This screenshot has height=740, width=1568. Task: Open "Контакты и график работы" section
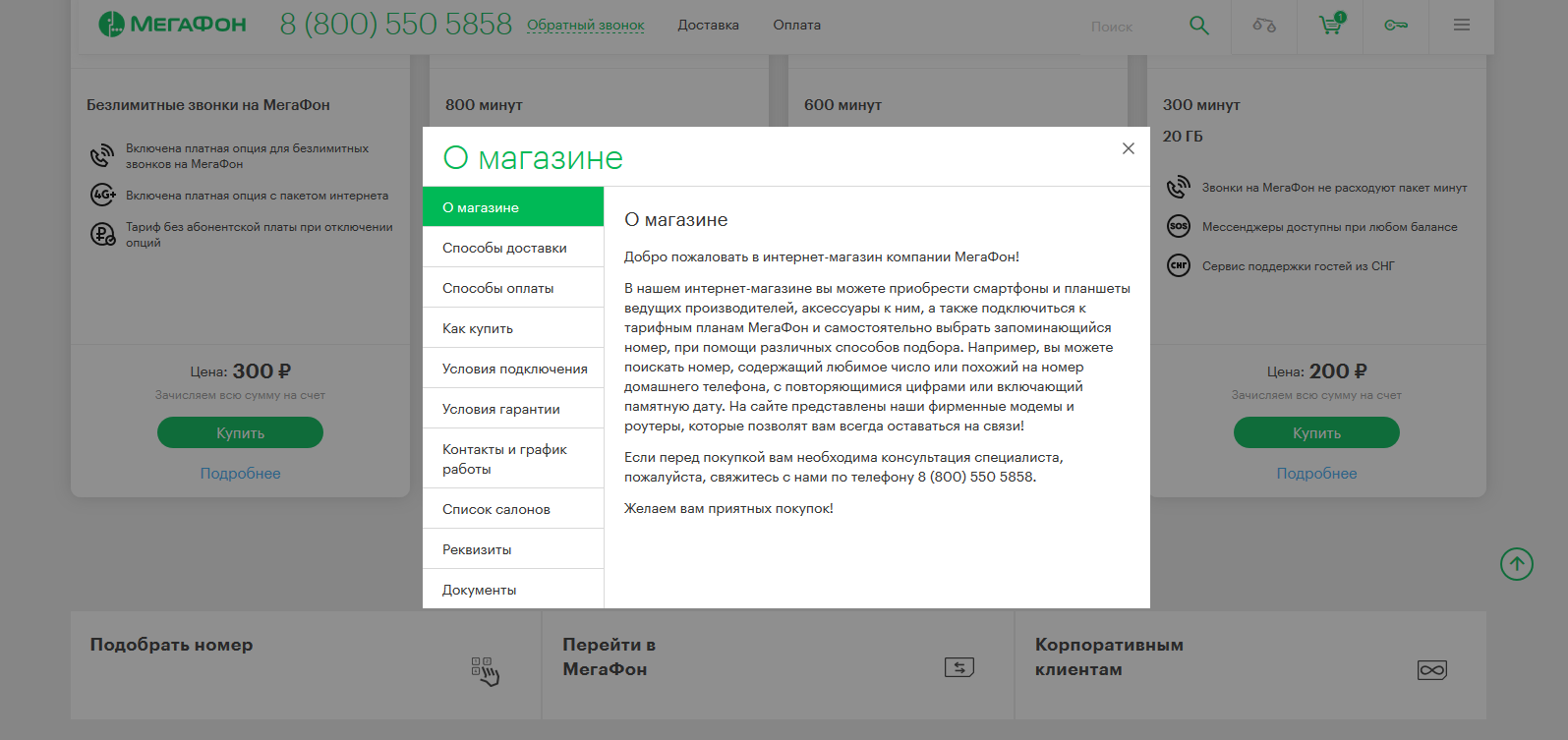(x=513, y=459)
